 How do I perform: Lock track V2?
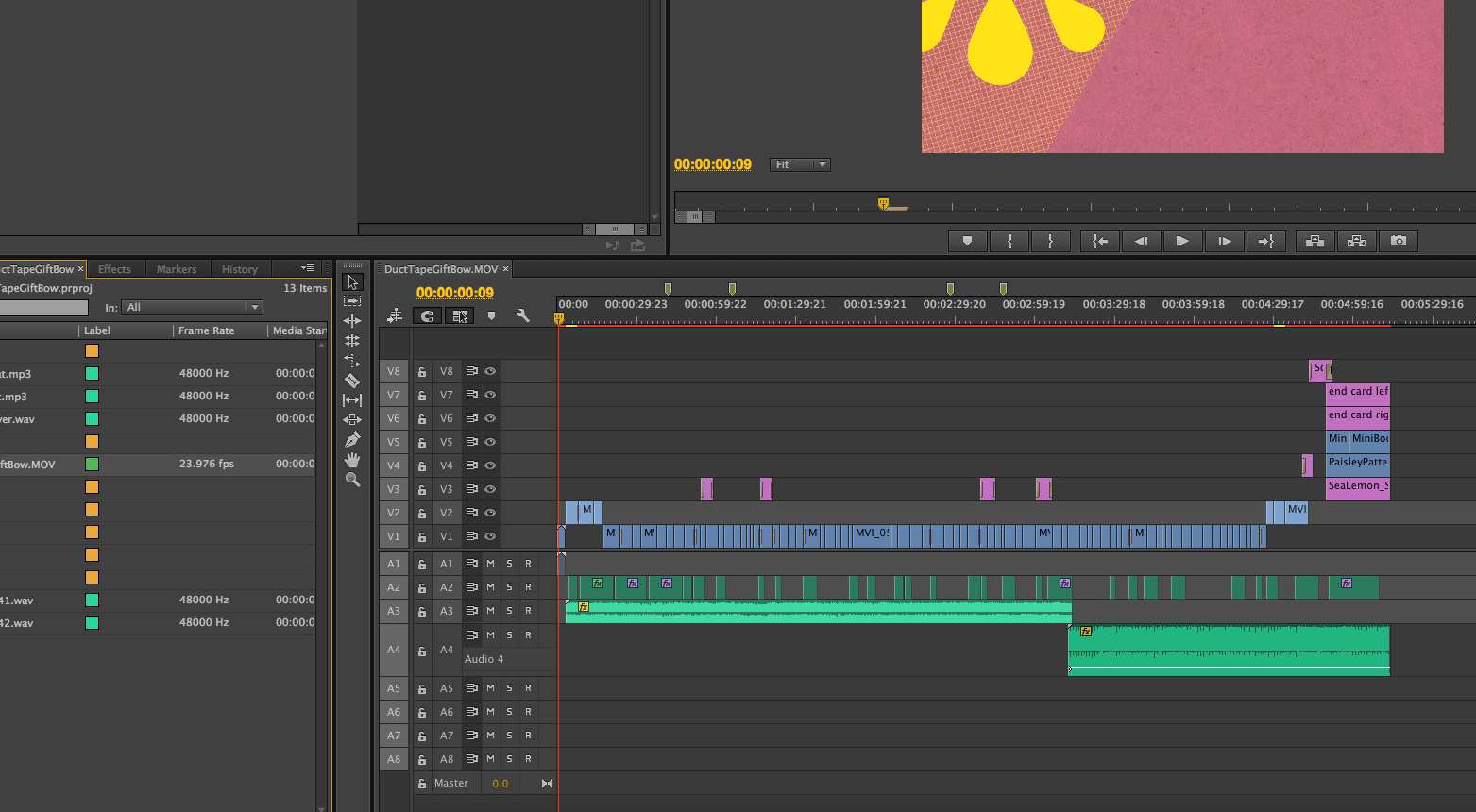click(x=422, y=514)
